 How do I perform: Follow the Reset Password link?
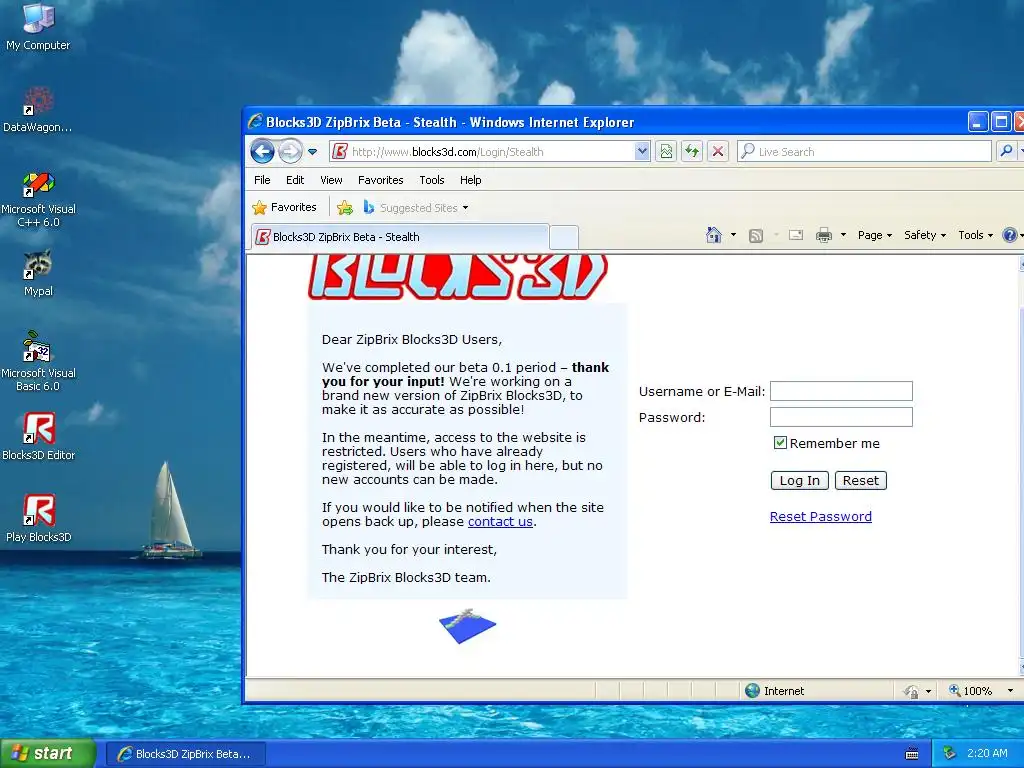click(x=821, y=517)
